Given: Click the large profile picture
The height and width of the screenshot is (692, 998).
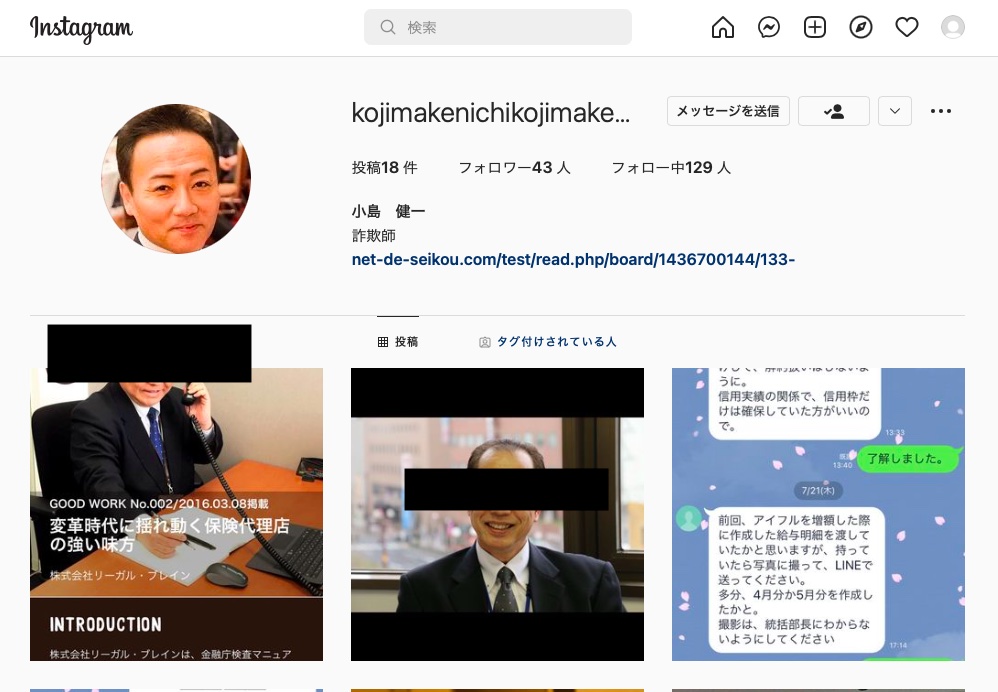Looking at the screenshot, I should coord(176,179).
